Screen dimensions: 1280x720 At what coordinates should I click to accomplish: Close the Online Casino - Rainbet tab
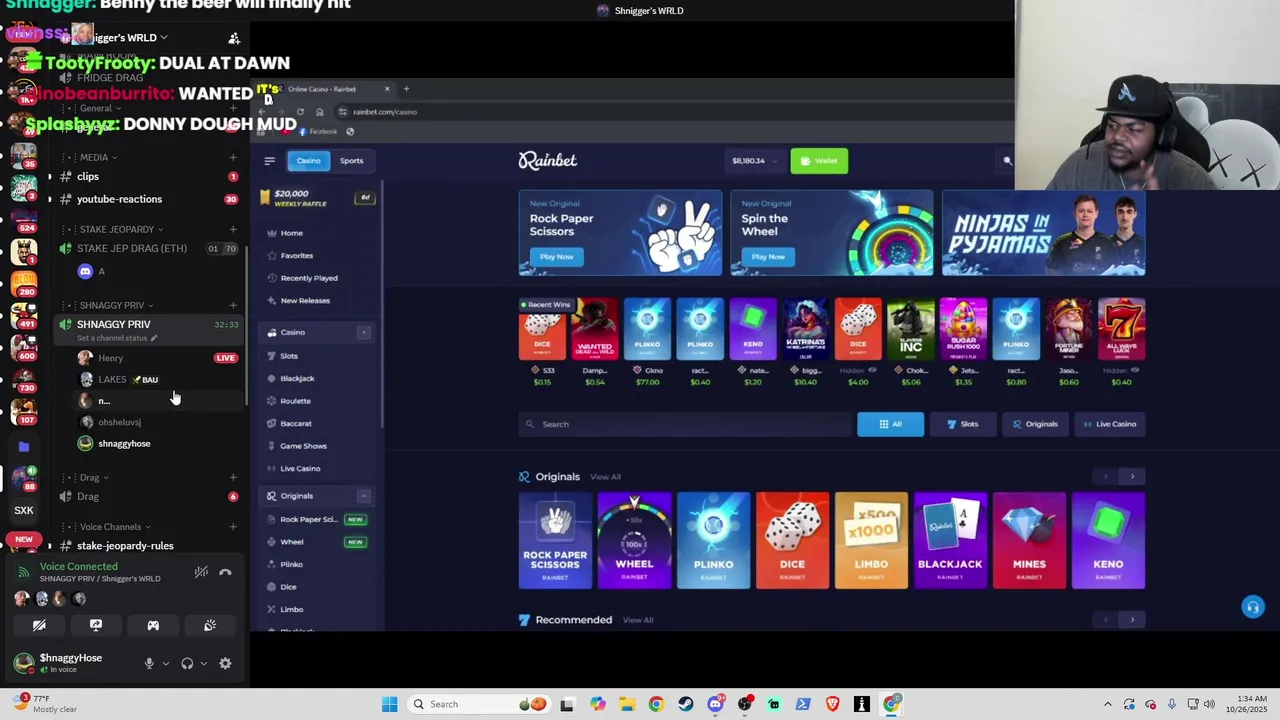(387, 89)
